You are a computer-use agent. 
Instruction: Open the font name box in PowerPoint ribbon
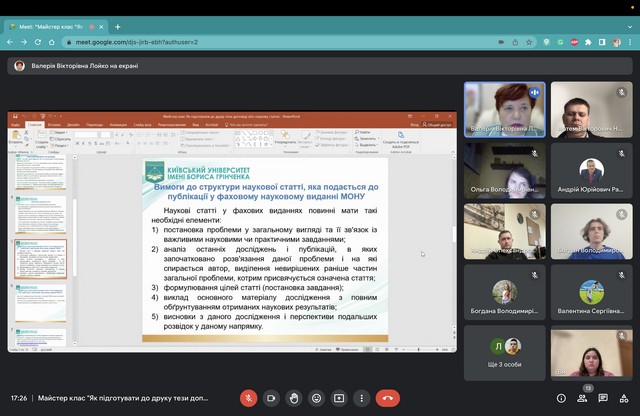(x=87, y=134)
